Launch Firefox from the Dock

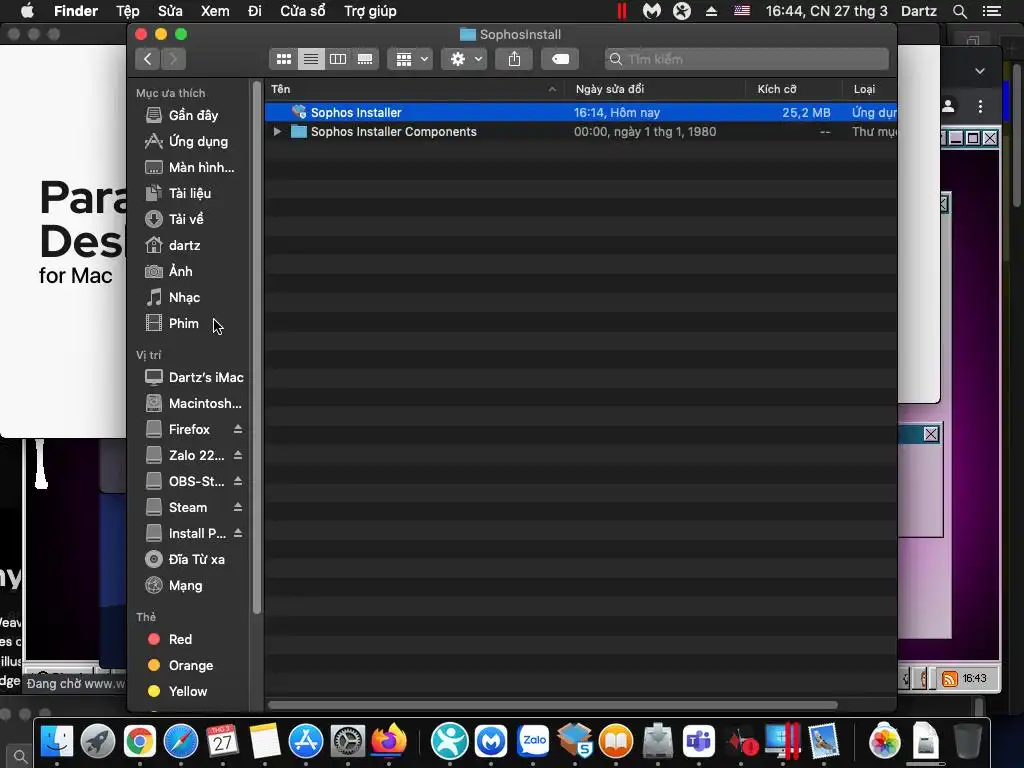click(389, 742)
